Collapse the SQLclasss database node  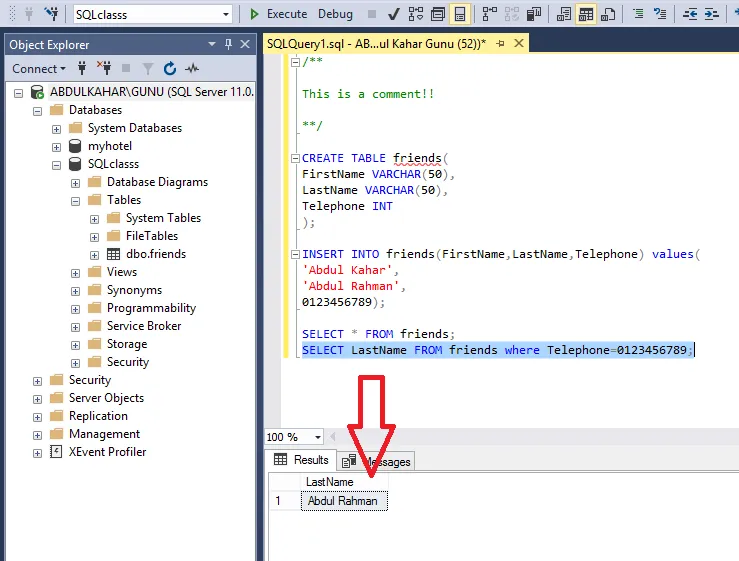coord(57,165)
